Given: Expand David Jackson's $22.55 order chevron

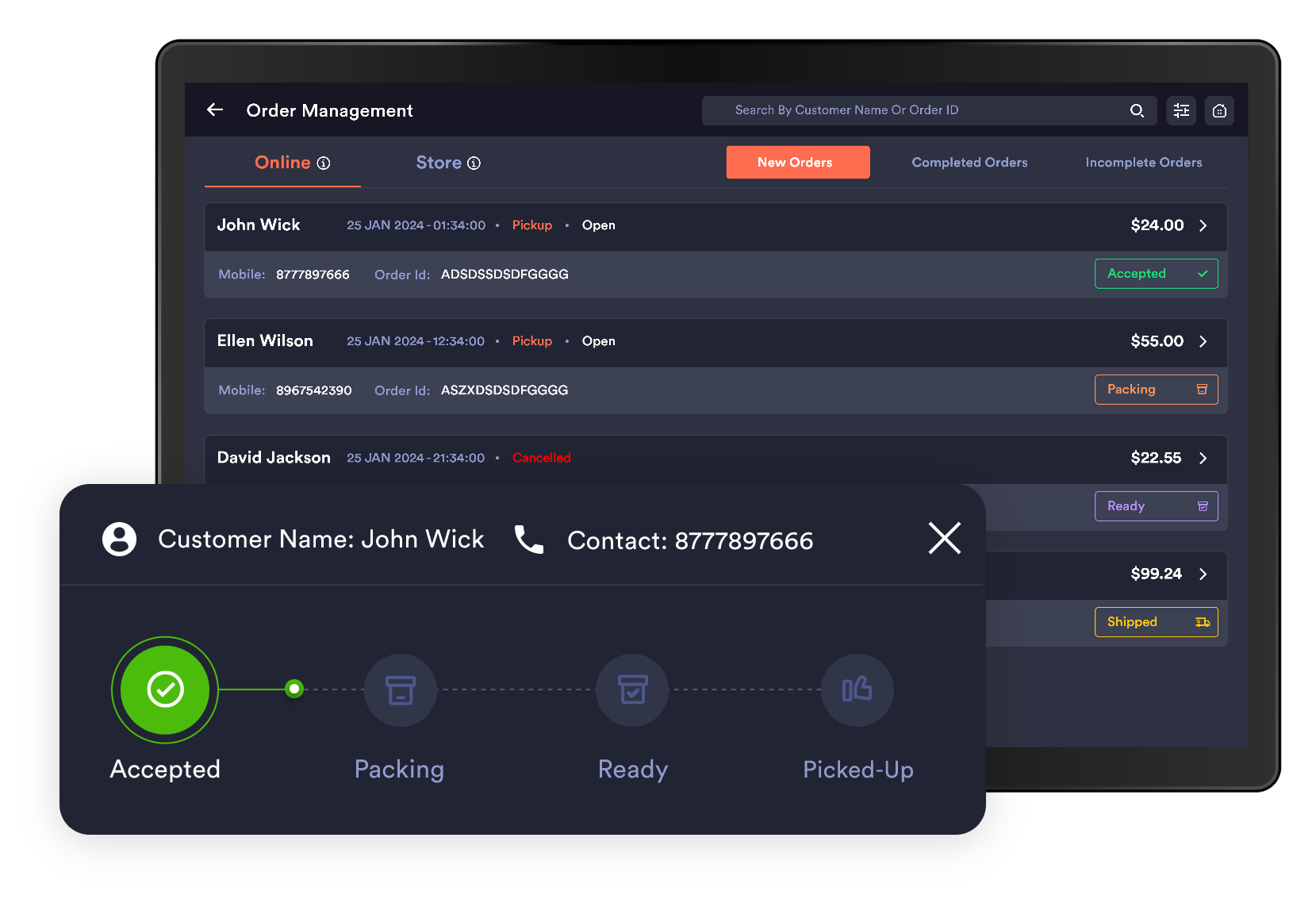Looking at the screenshot, I should tap(1203, 458).
